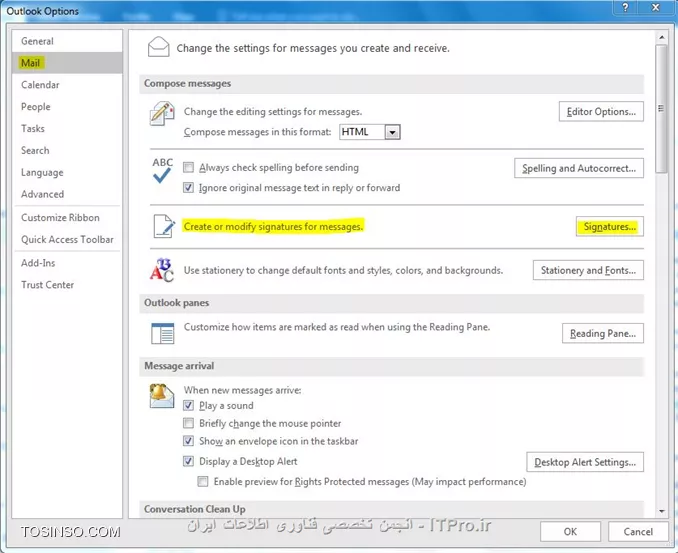This screenshot has height=553, width=678.
Task: Open Desktop Alert Settings
Action: point(585,462)
